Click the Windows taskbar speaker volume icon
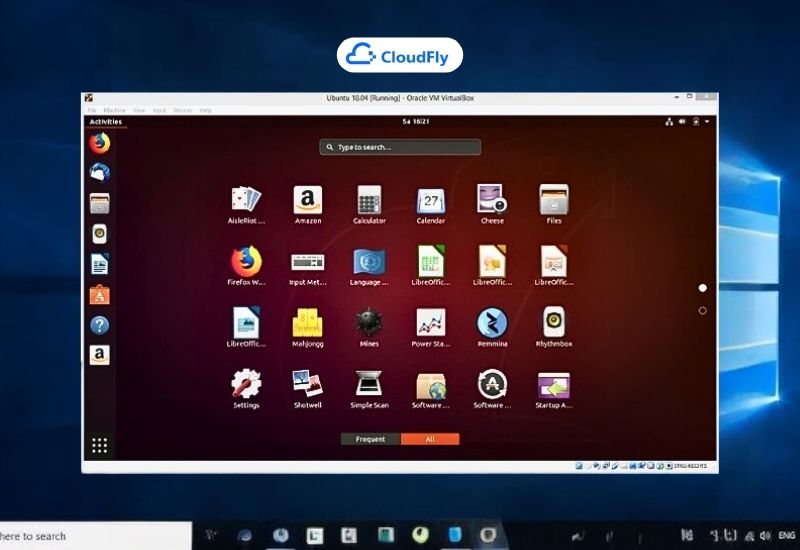This screenshot has height=550, width=800. pyautogui.click(x=765, y=536)
